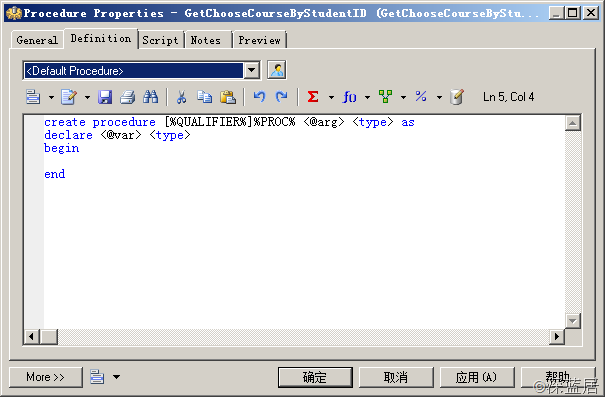Close the Procedure Properties dialog
This screenshot has height=397, width=605.
(x=591, y=13)
